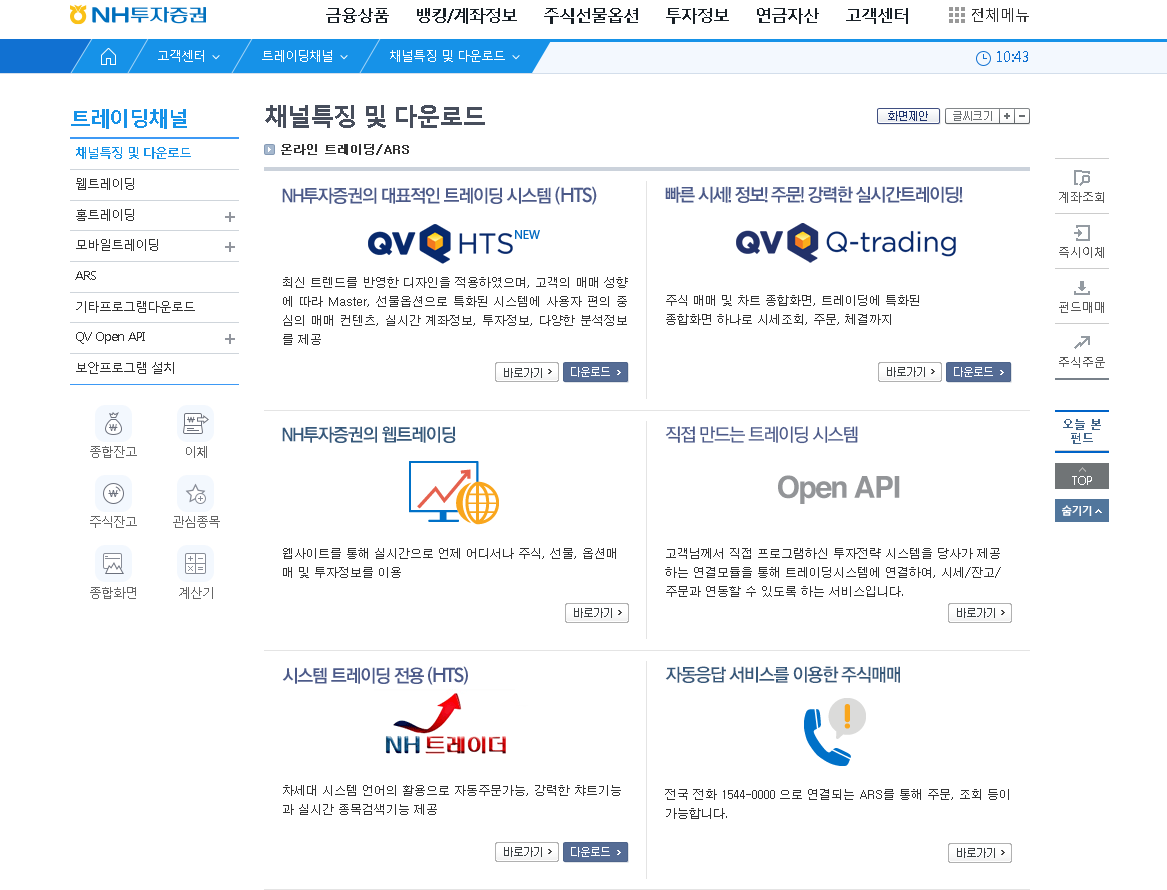Open 즉시이체 quick icon
This screenshot has width=1167, height=890.
coord(1082,233)
